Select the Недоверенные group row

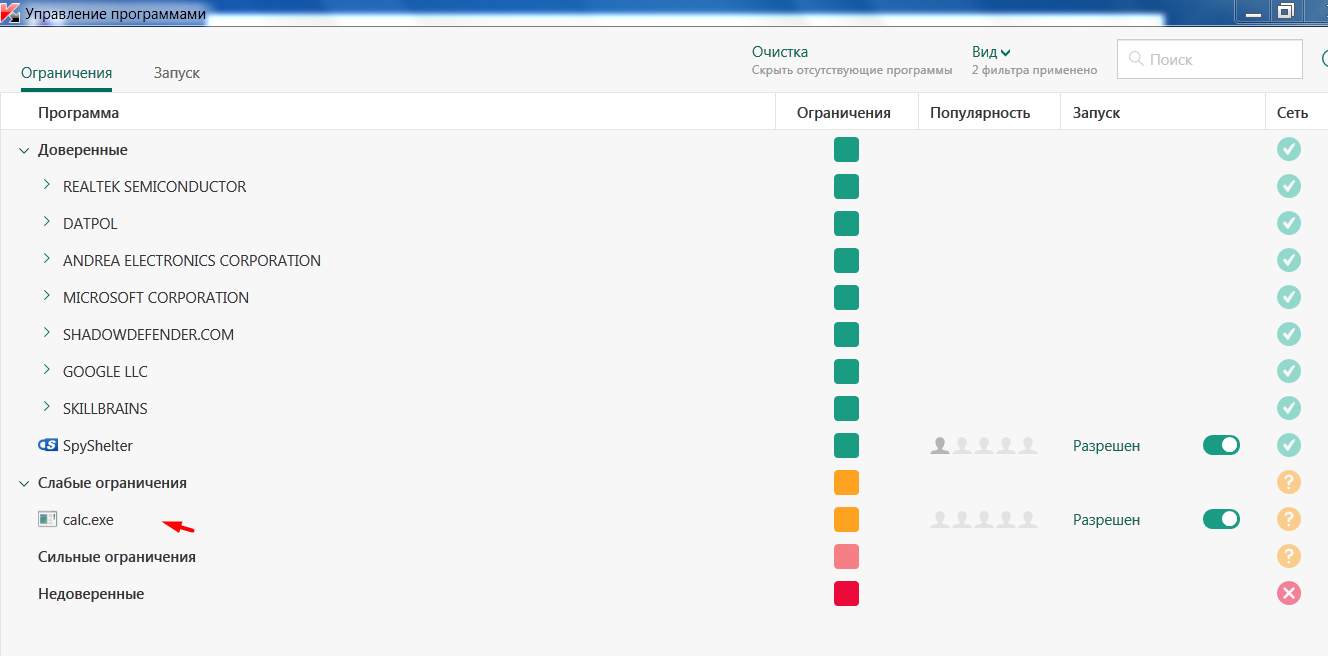[x=664, y=593]
